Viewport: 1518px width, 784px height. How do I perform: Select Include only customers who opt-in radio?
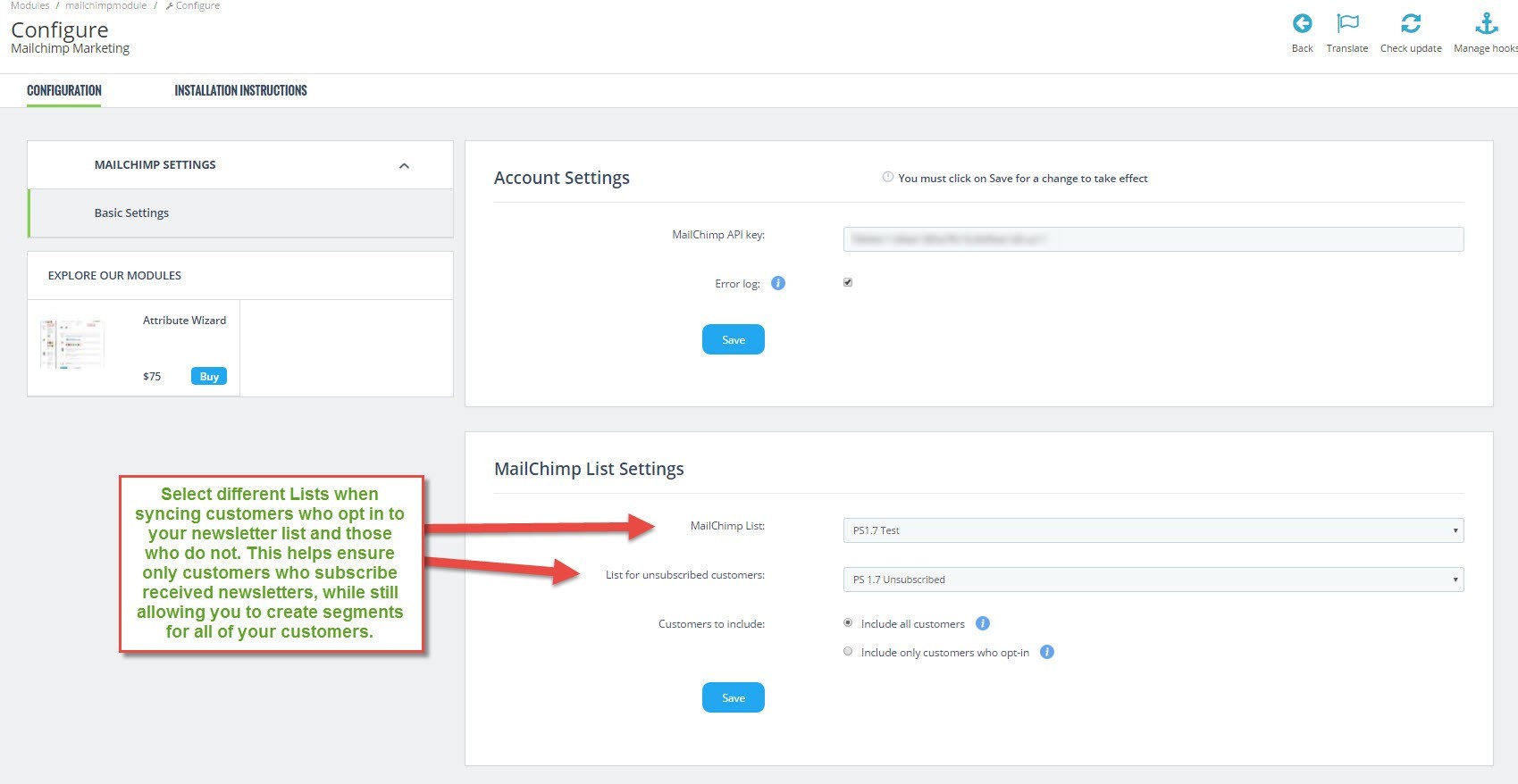[848, 652]
